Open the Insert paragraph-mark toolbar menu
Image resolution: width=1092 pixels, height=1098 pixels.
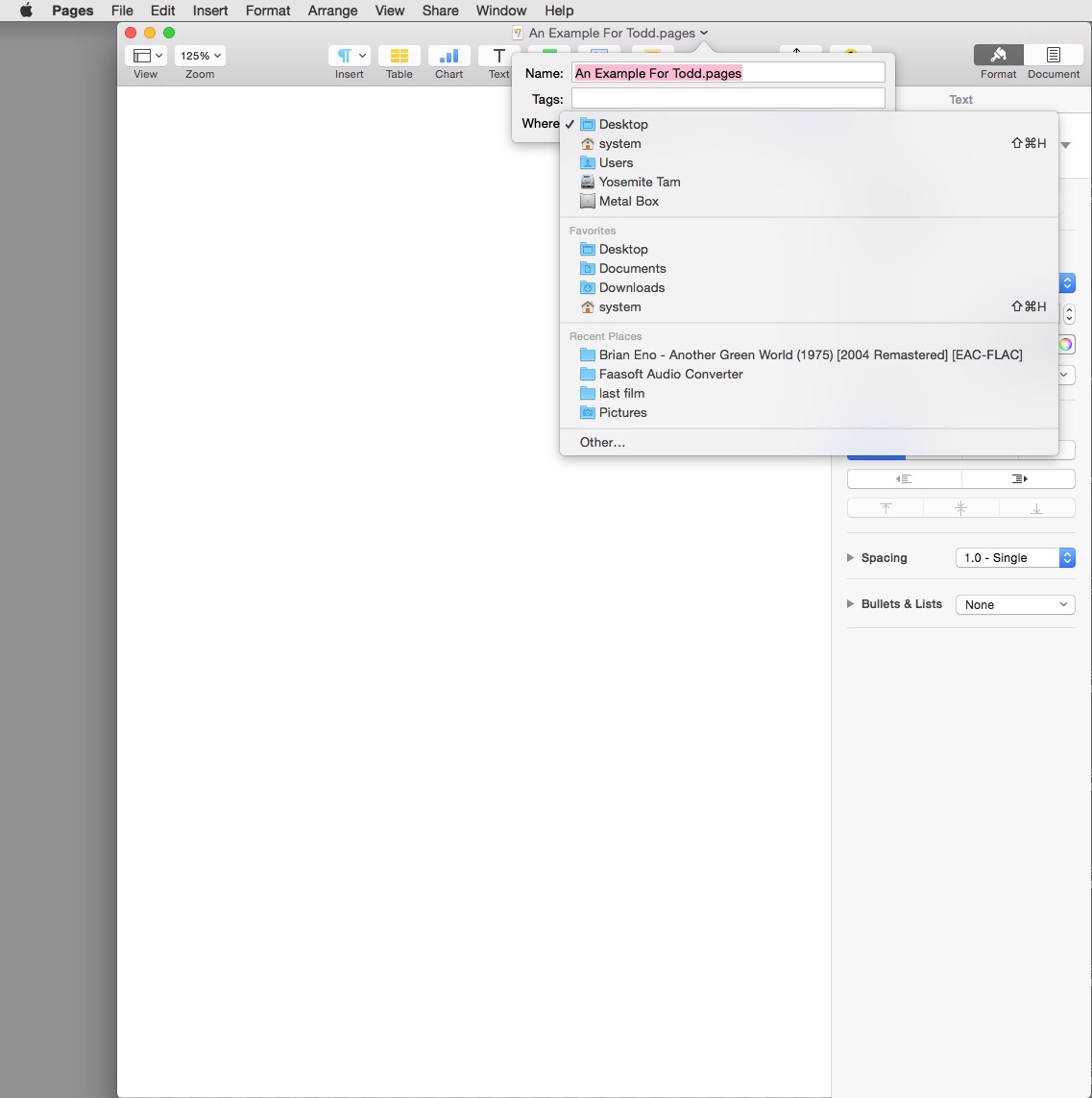coord(350,56)
